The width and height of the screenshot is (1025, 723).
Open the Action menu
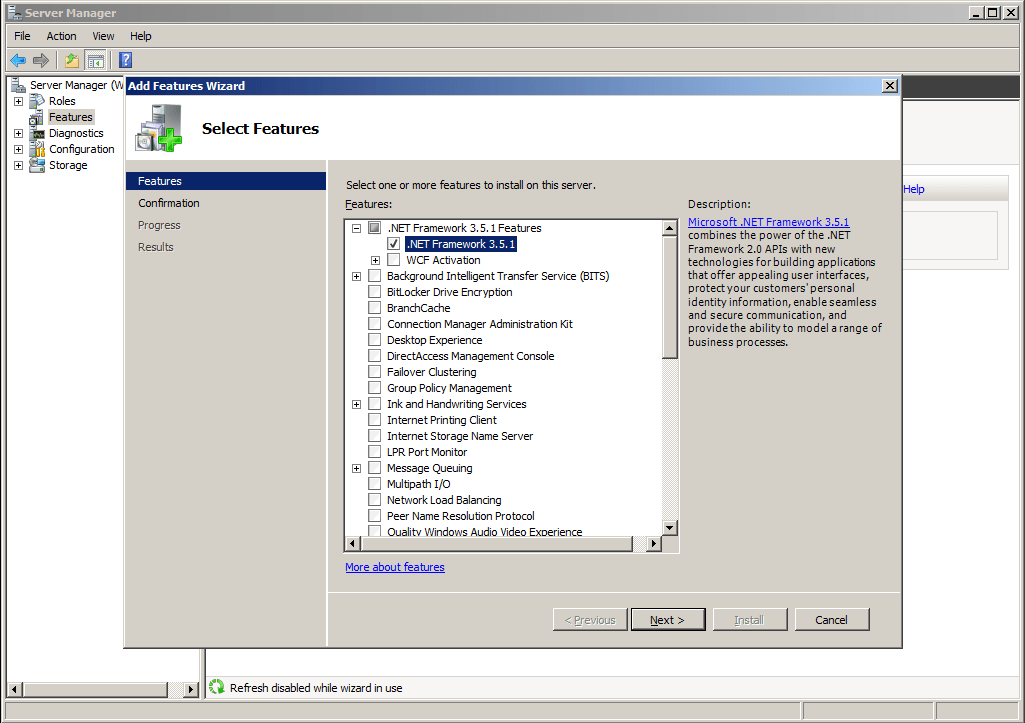click(61, 36)
